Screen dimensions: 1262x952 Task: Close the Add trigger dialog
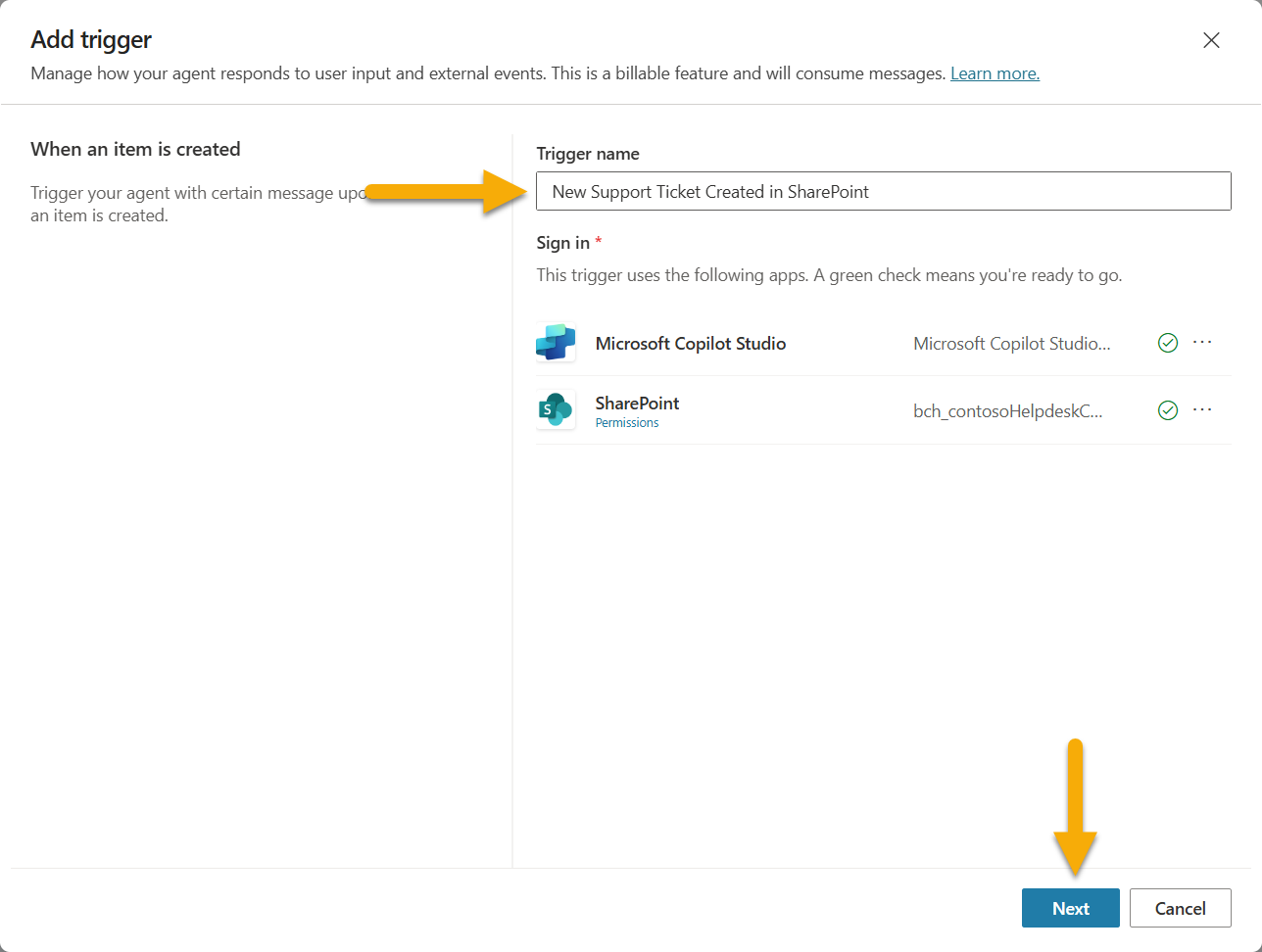pyautogui.click(x=1211, y=40)
